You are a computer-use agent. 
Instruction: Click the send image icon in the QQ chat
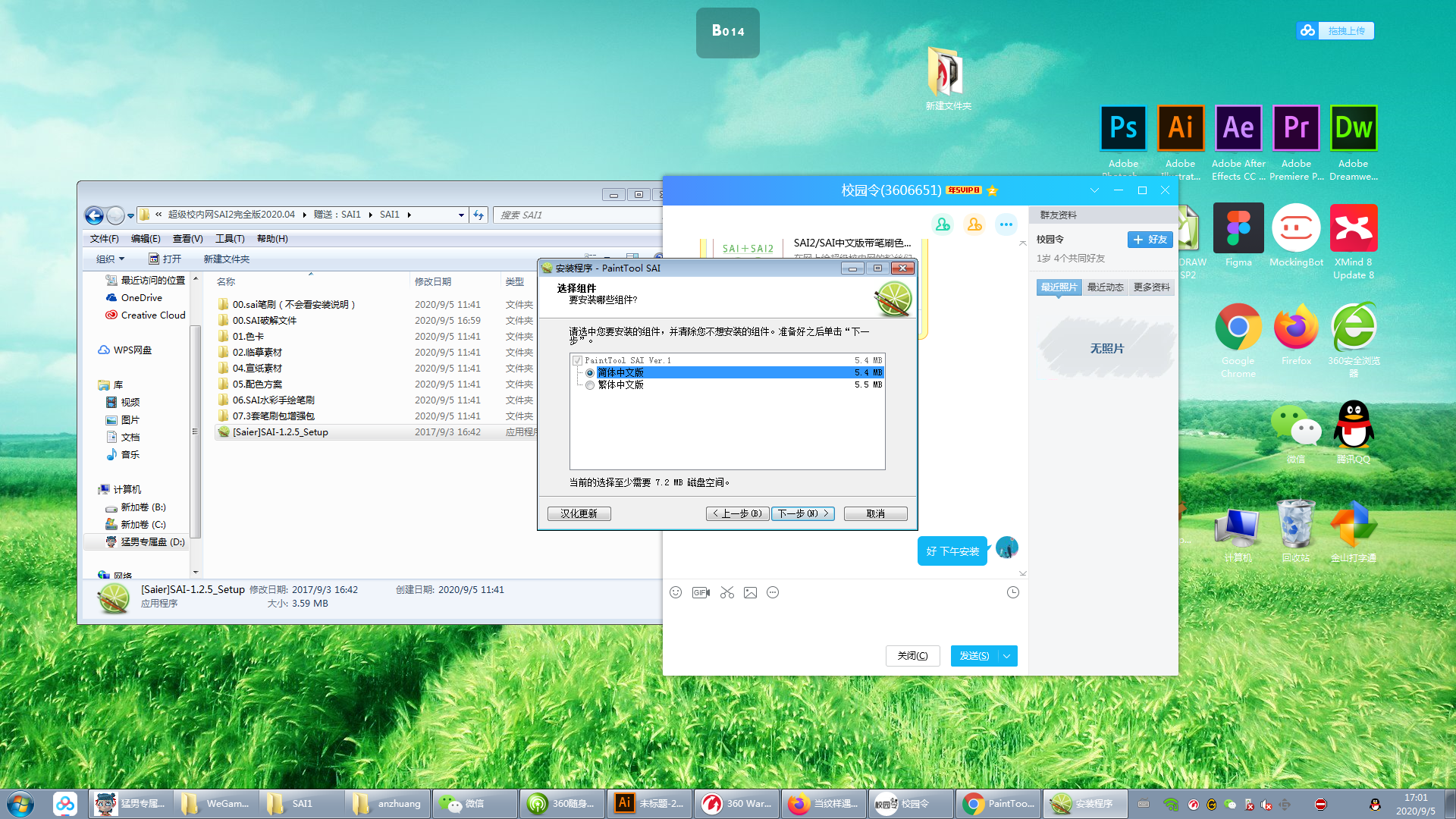coord(750,592)
